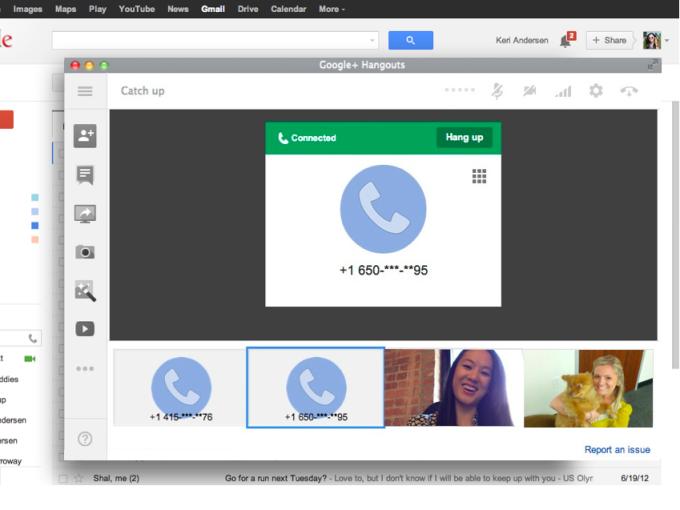680x510 pixels.
Task: Select peach label color swatch
Action: (x=35, y=239)
